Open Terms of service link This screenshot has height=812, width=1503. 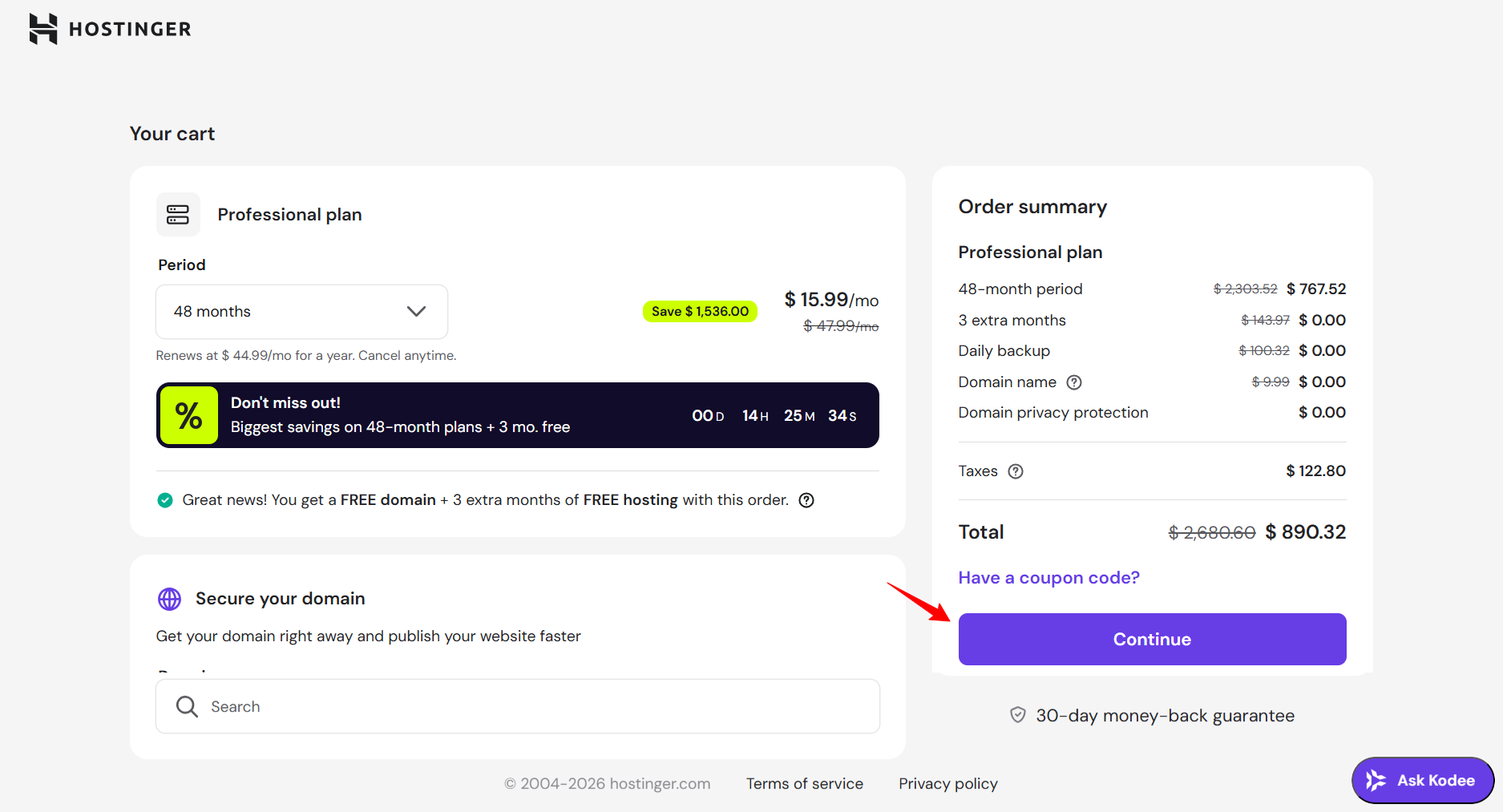805,784
